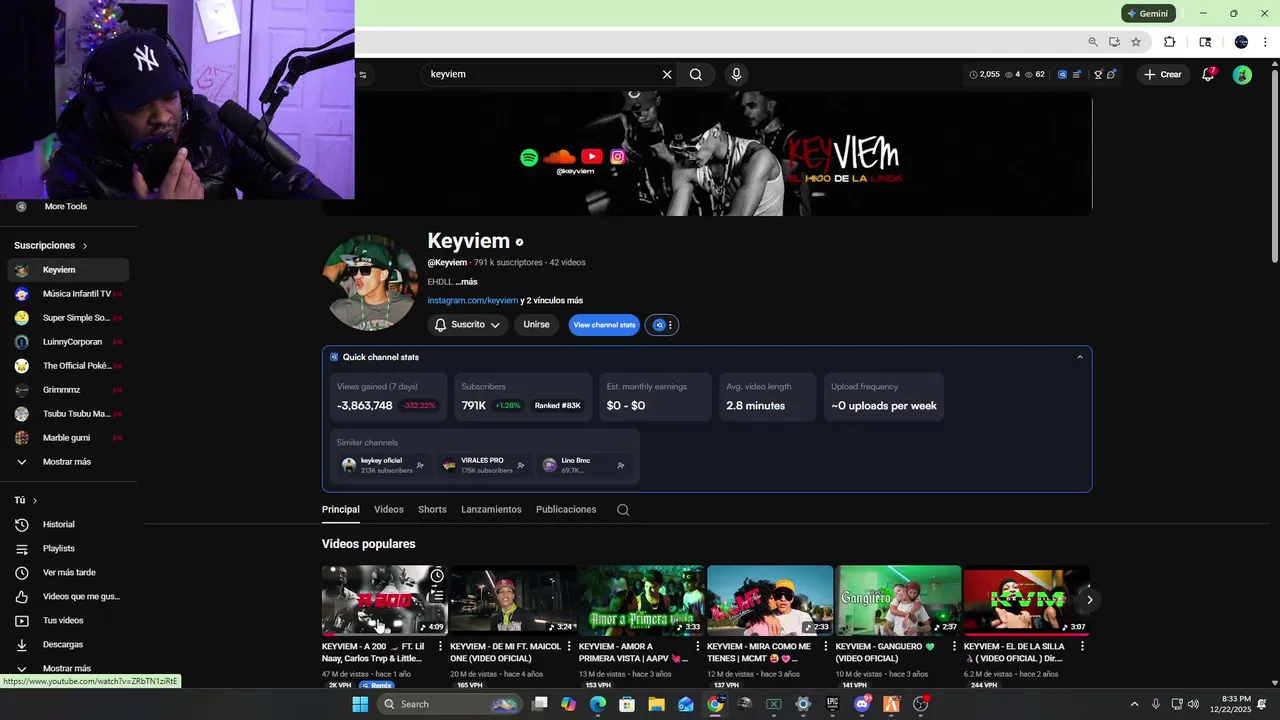Bookmark this page with the star icon
The image size is (1280, 720).
click(x=1136, y=42)
